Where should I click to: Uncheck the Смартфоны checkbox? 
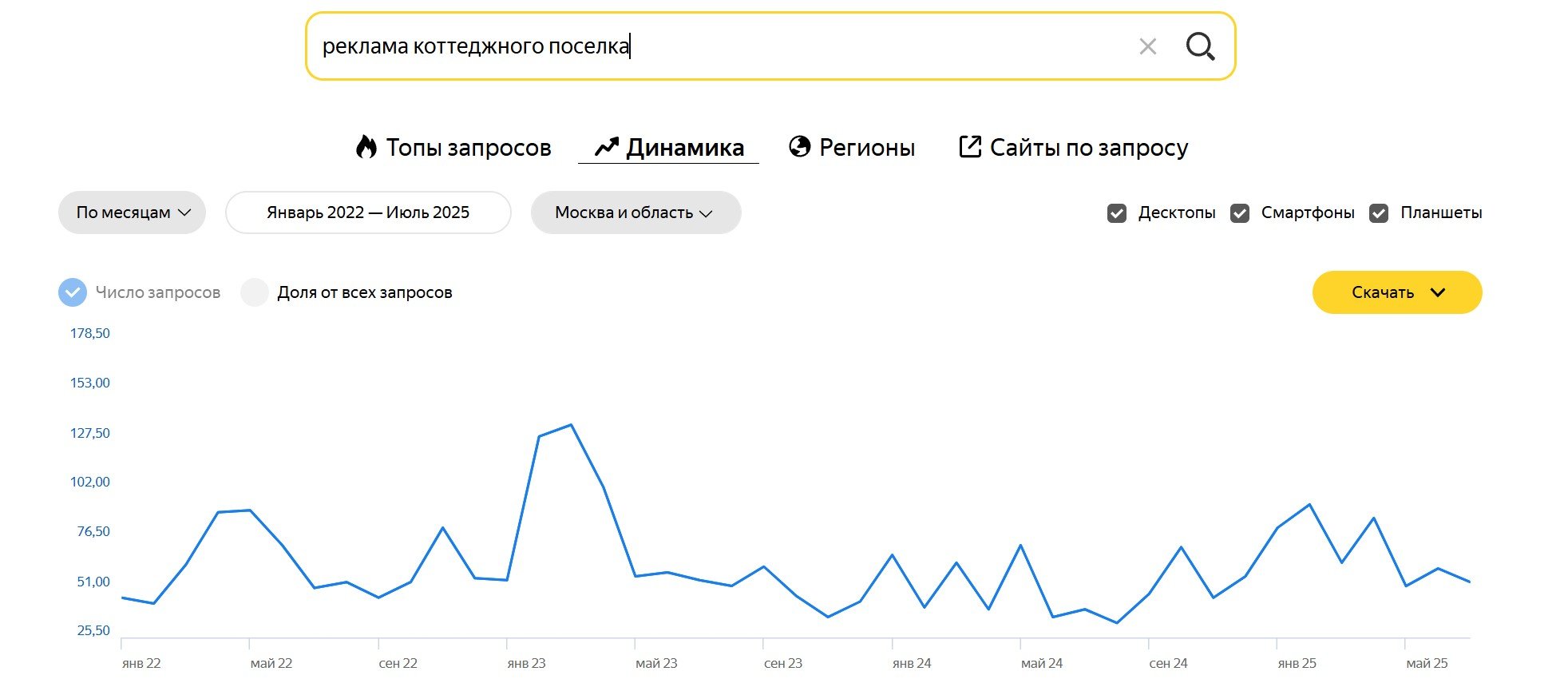point(1240,213)
